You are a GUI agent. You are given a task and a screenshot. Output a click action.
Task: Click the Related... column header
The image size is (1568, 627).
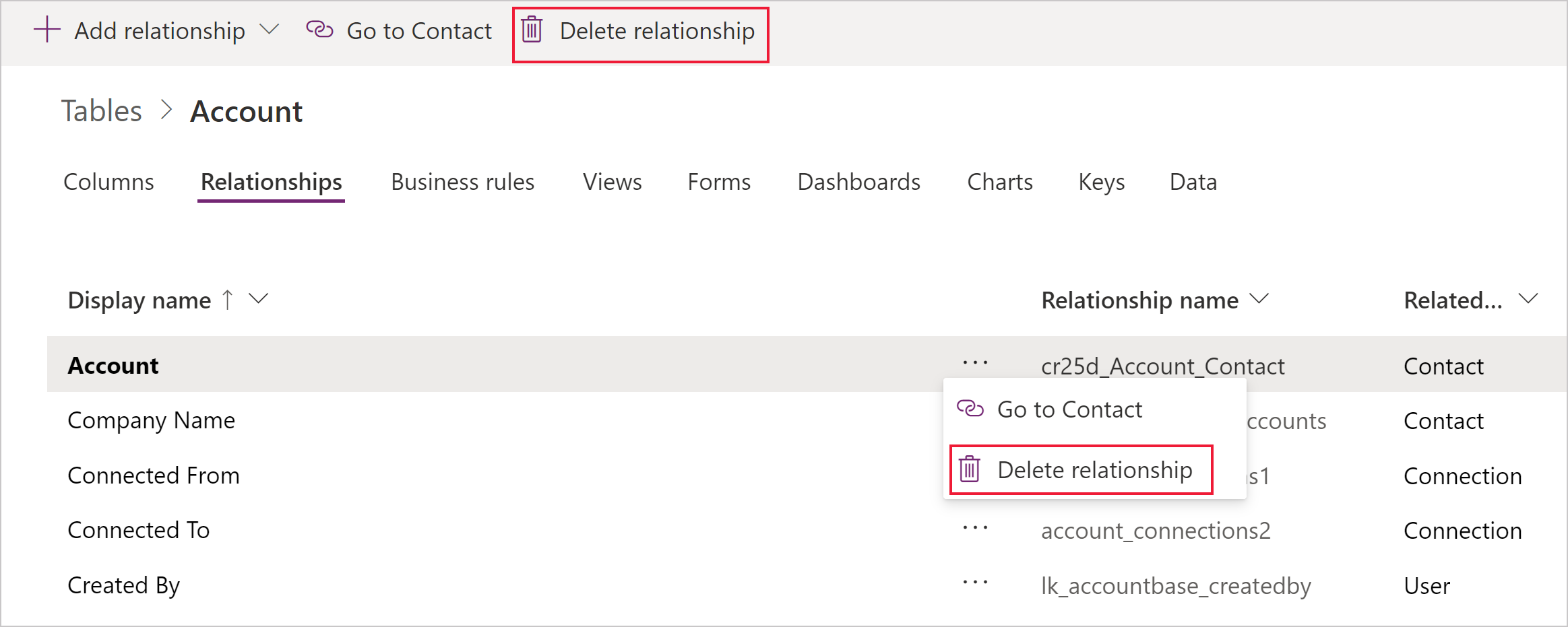(x=1453, y=300)
